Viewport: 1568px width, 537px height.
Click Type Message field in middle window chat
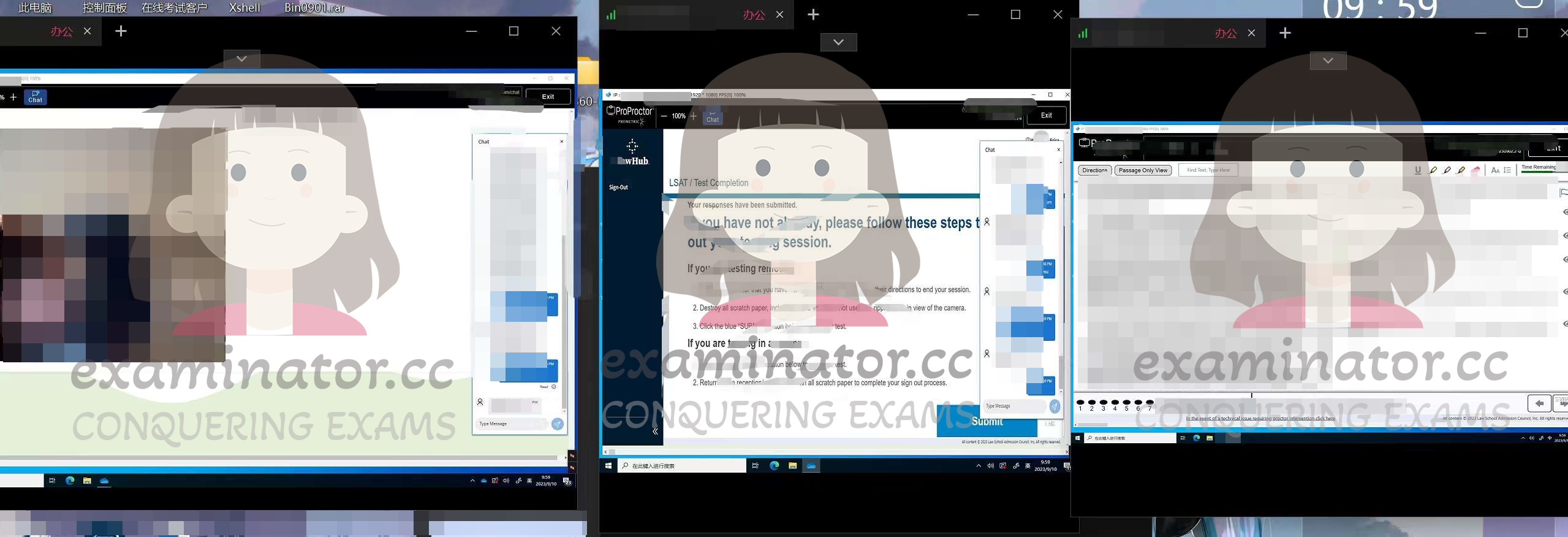[x=1015, y=406]
